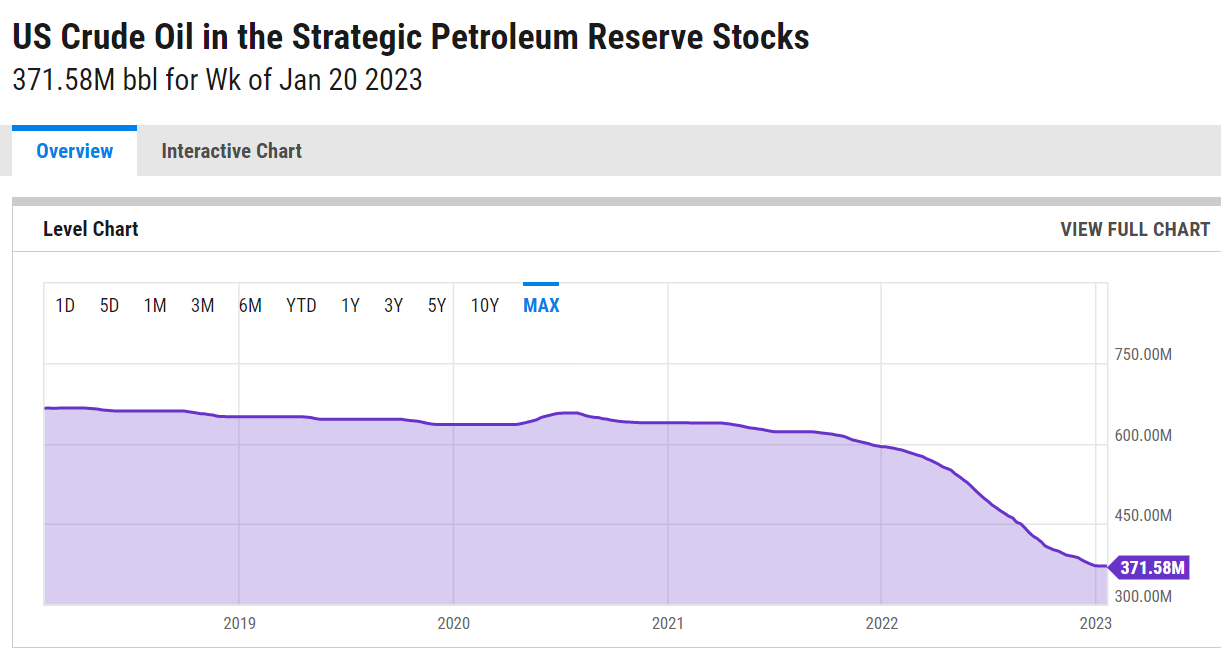Switch chart to 1Y range
Screen dimensions: 1221x667
coord(350,305)
